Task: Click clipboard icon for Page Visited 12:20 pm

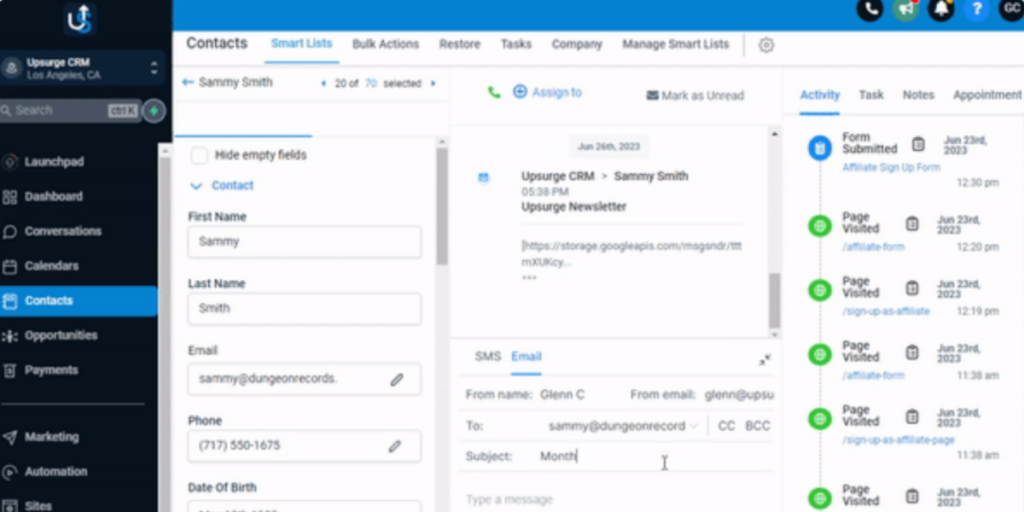Action: (x=912, y=224)
